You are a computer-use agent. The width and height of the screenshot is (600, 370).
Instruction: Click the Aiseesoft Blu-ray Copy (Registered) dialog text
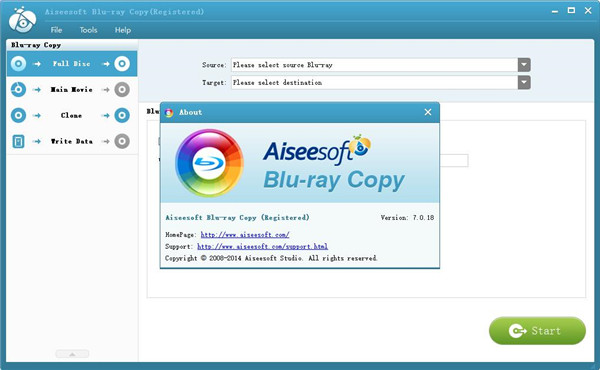click(237, 217)
